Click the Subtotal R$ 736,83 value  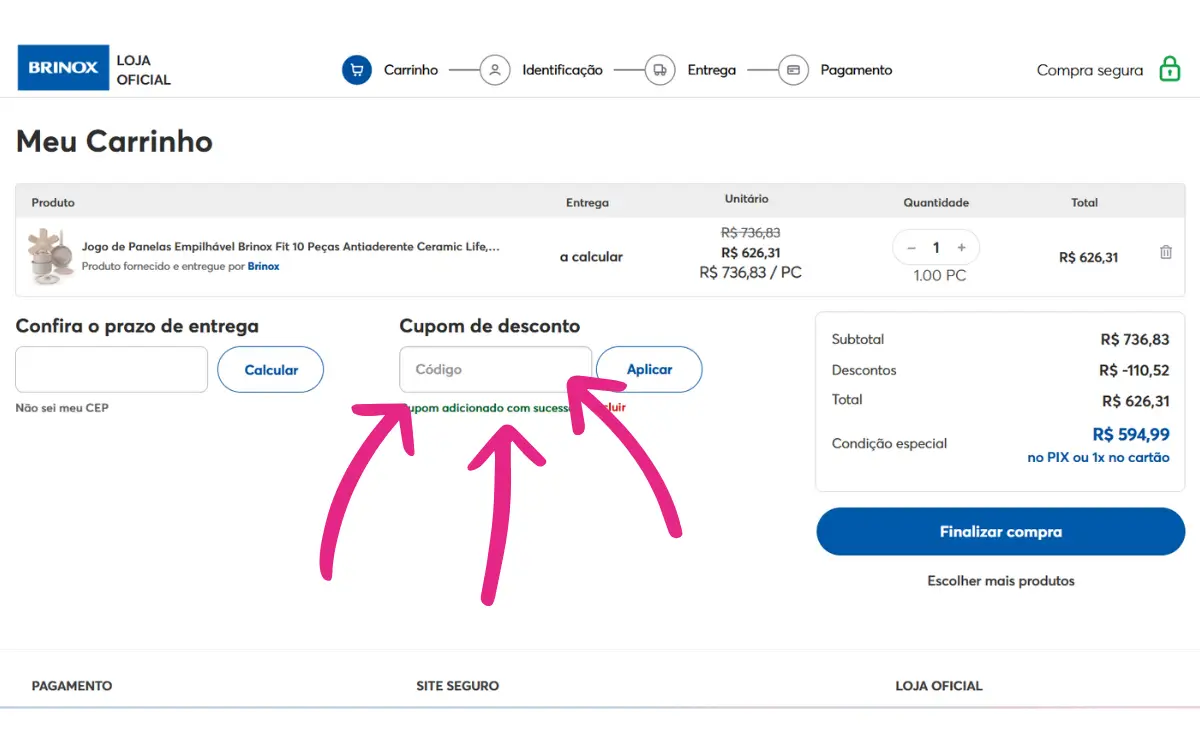coord(1135,339)
